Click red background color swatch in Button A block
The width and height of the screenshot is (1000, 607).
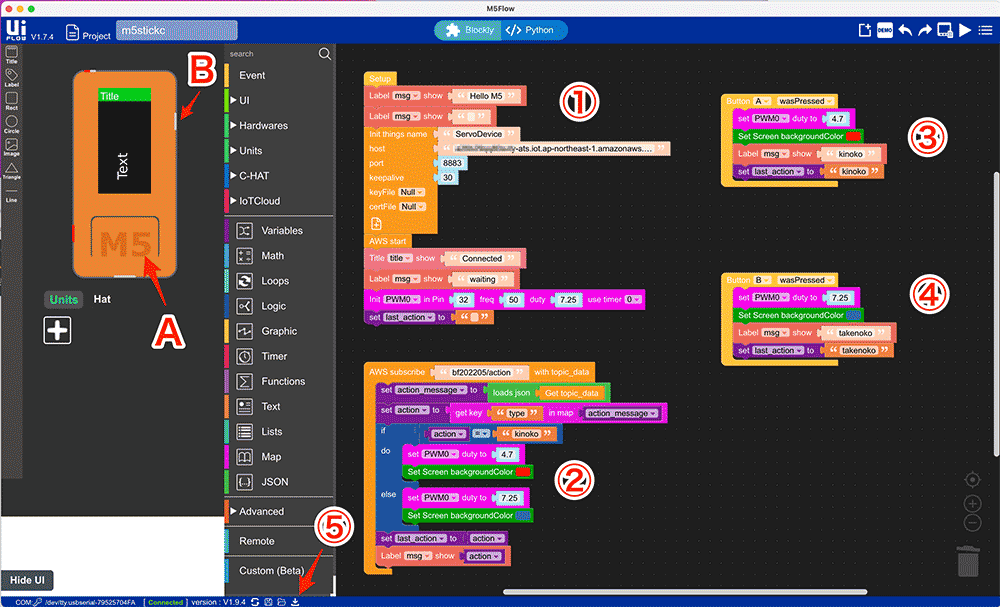853,135
